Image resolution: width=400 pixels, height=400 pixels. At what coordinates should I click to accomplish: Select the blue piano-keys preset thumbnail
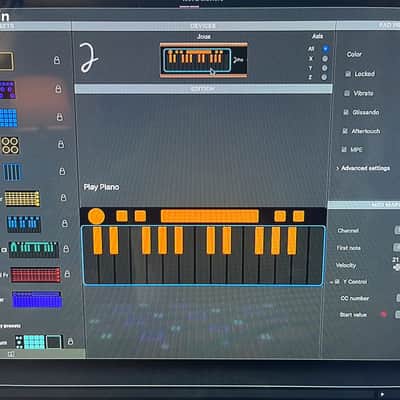[x=24, y=224]
